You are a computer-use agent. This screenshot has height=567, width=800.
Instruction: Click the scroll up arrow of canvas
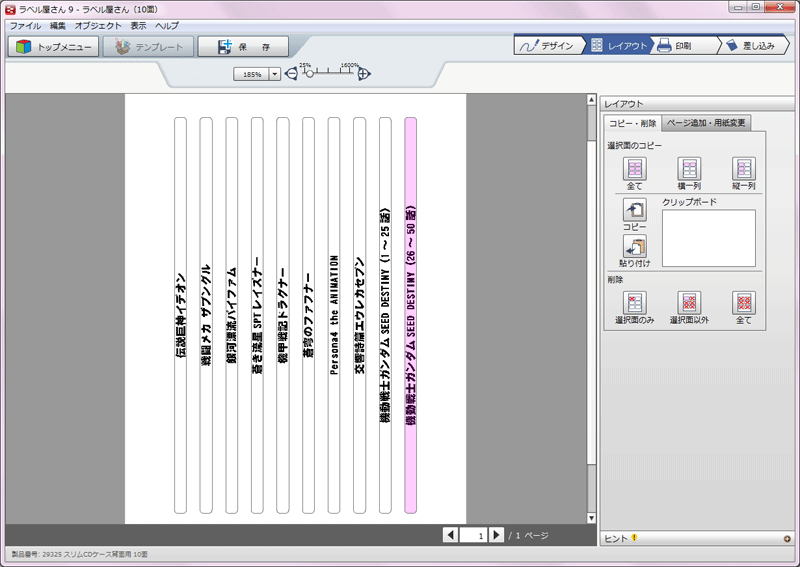tap(591, 100)
